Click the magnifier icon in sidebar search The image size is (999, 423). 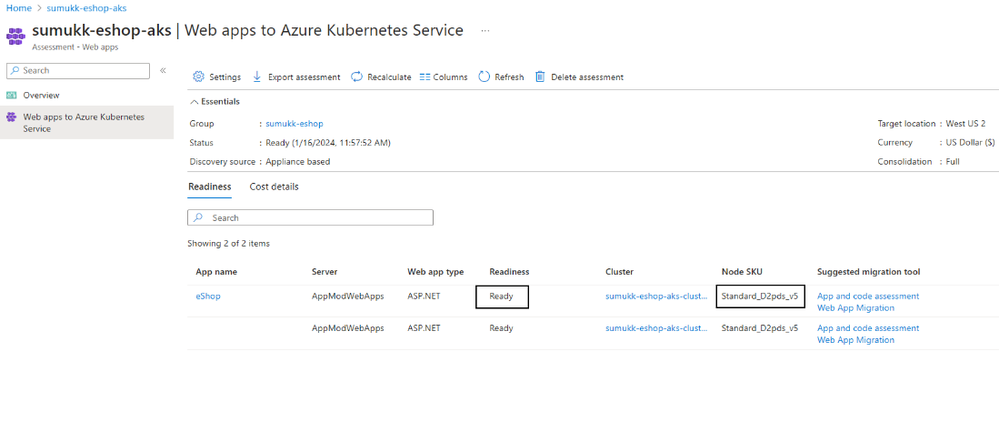15,70
